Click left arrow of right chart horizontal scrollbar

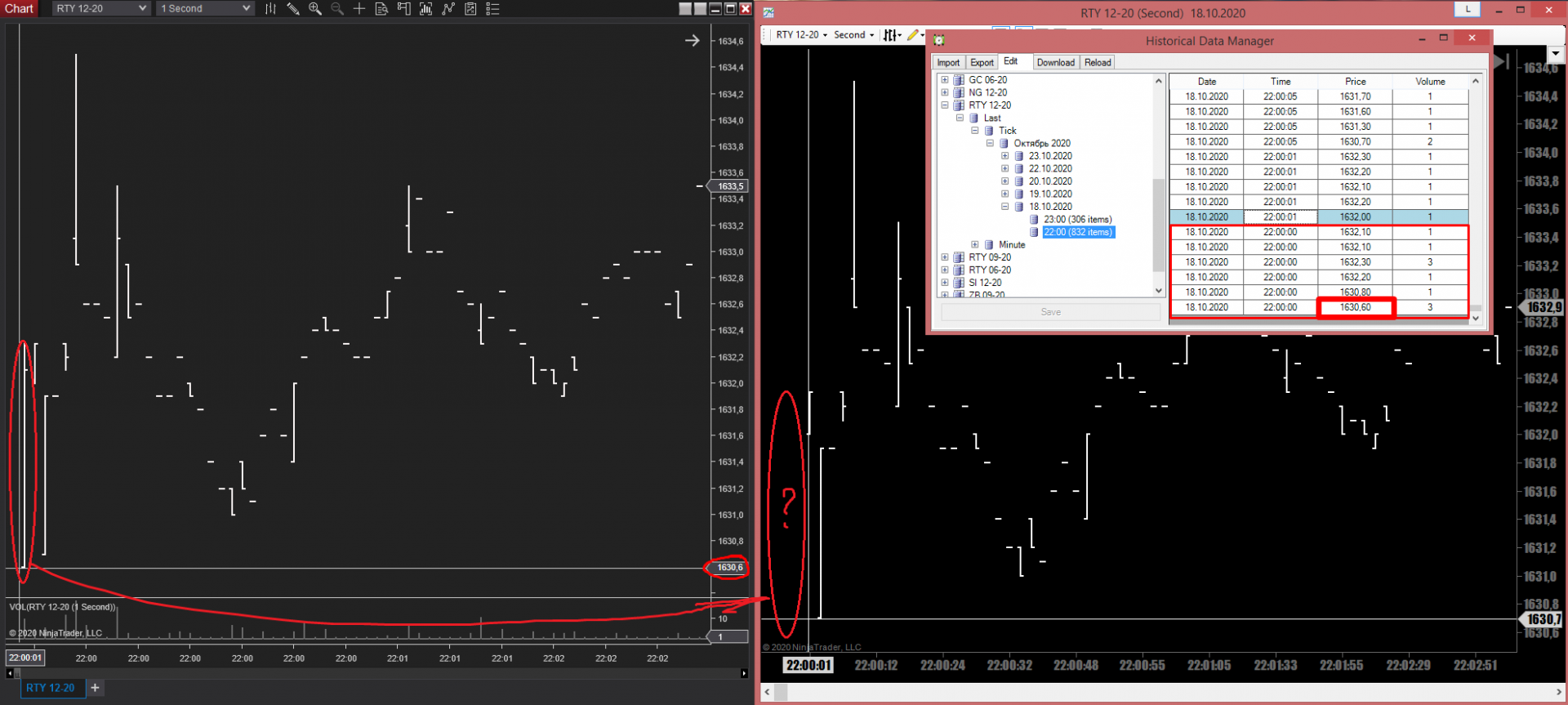(767, 692)
